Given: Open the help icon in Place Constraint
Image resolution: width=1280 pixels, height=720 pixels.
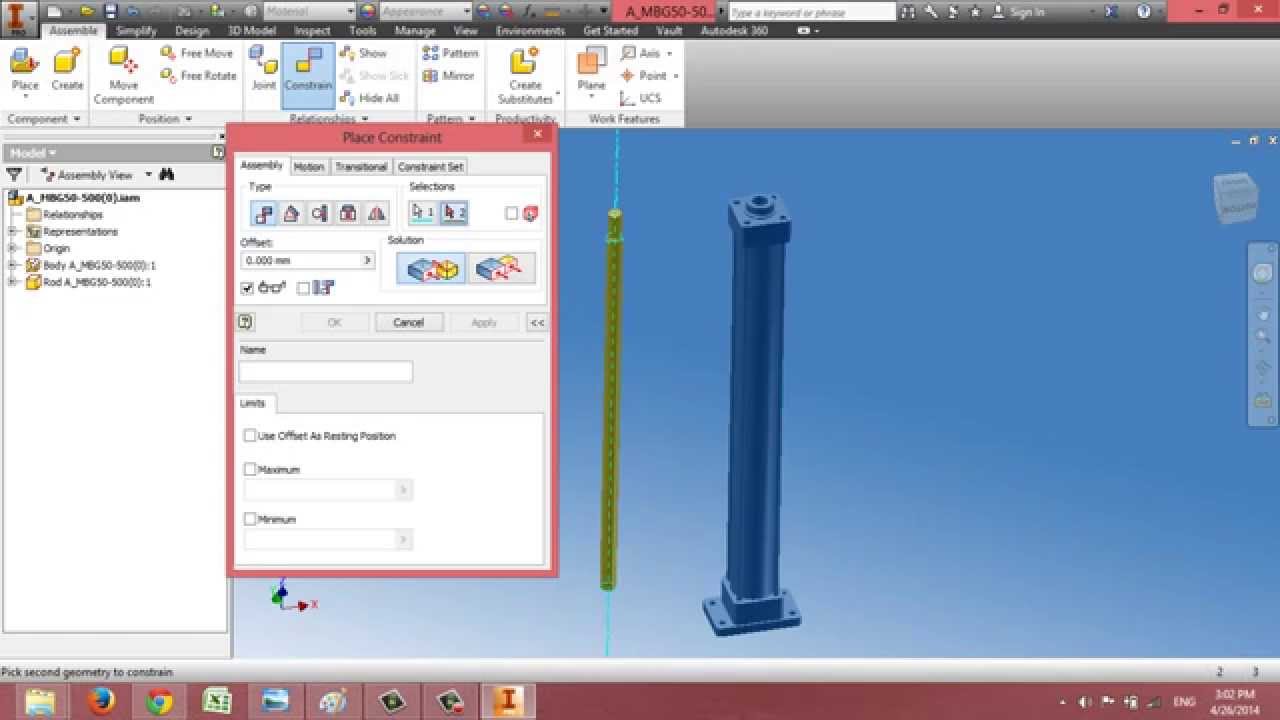Looking at the screenshot, I should (x=246, y=322).
